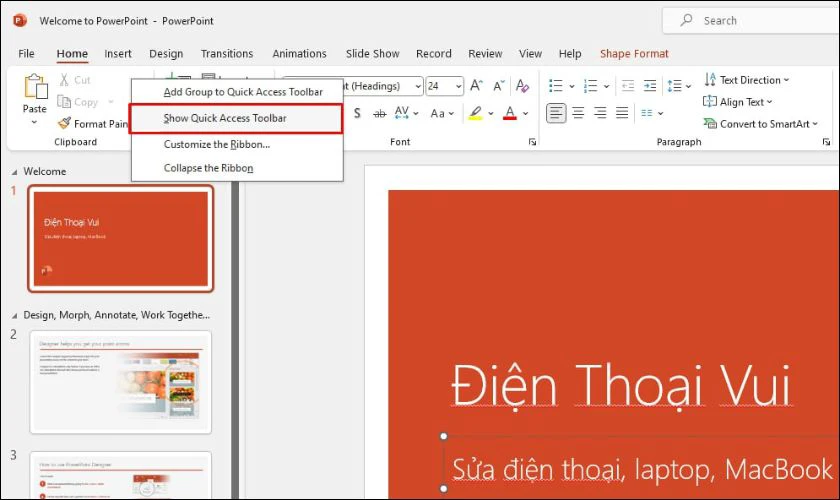Click the Copy icon

(64, 101)
